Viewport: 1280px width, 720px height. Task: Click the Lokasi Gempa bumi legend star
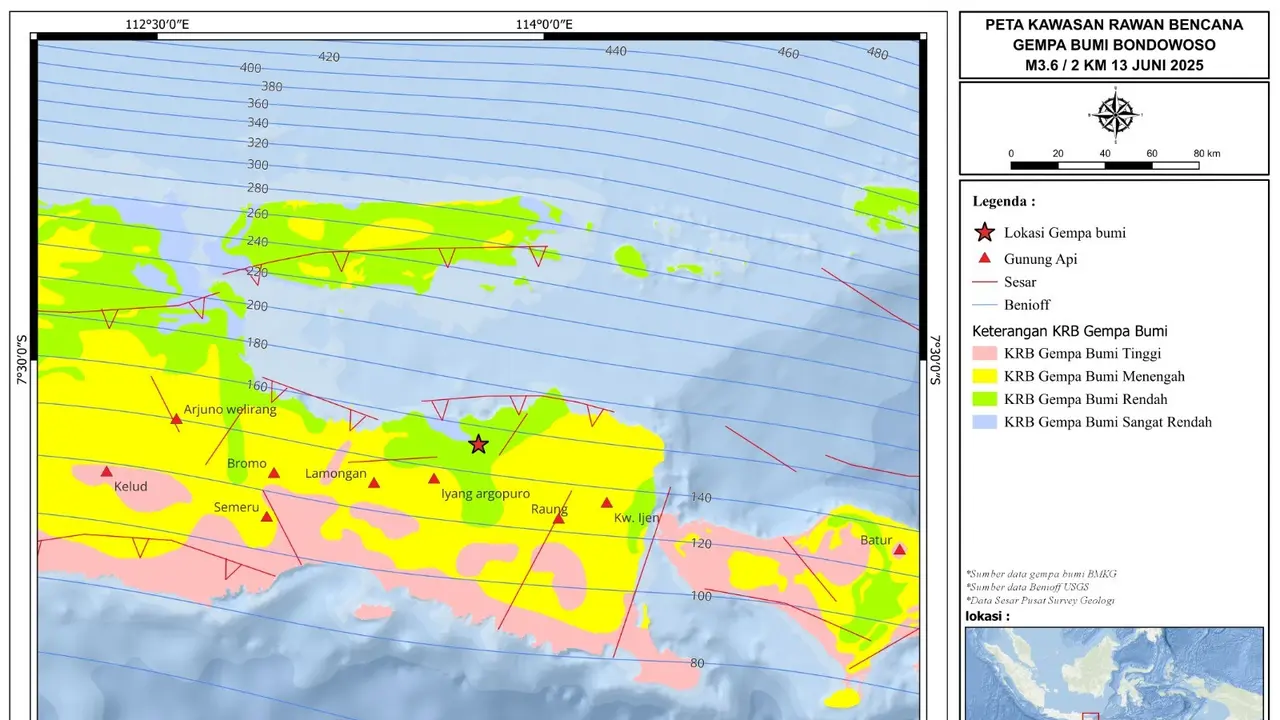pos(985,233)
